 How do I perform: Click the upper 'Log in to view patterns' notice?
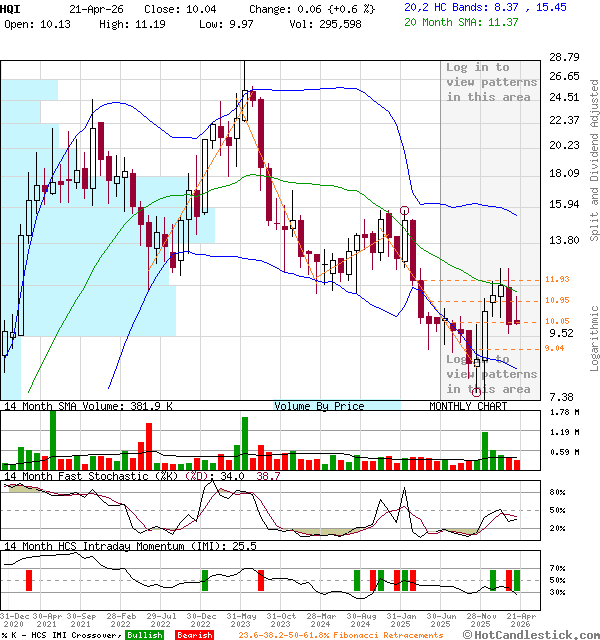click(x=491, y=82)
